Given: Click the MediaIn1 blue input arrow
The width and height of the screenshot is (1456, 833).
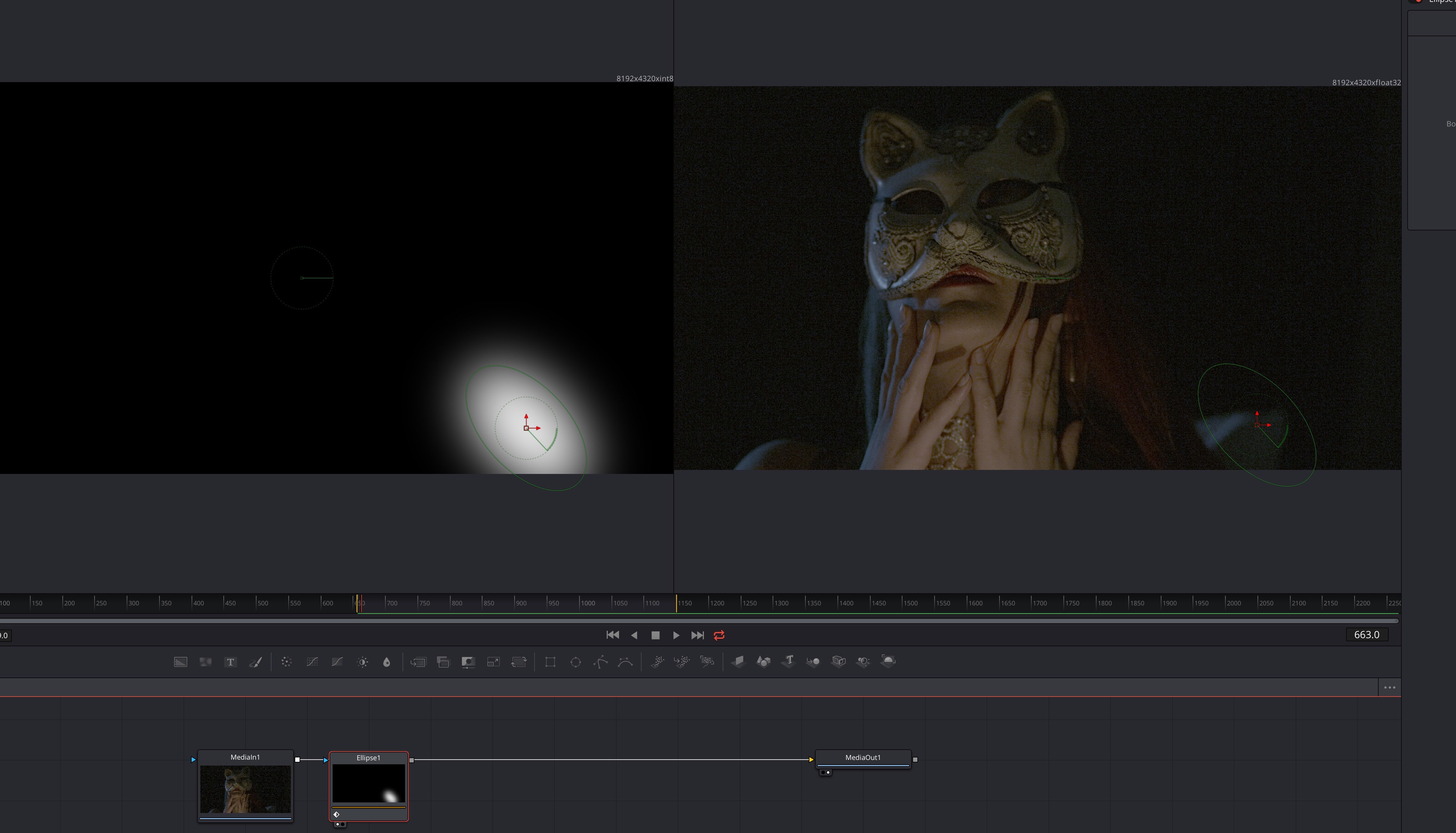Looking at the screenshot, I should (193, 760).
